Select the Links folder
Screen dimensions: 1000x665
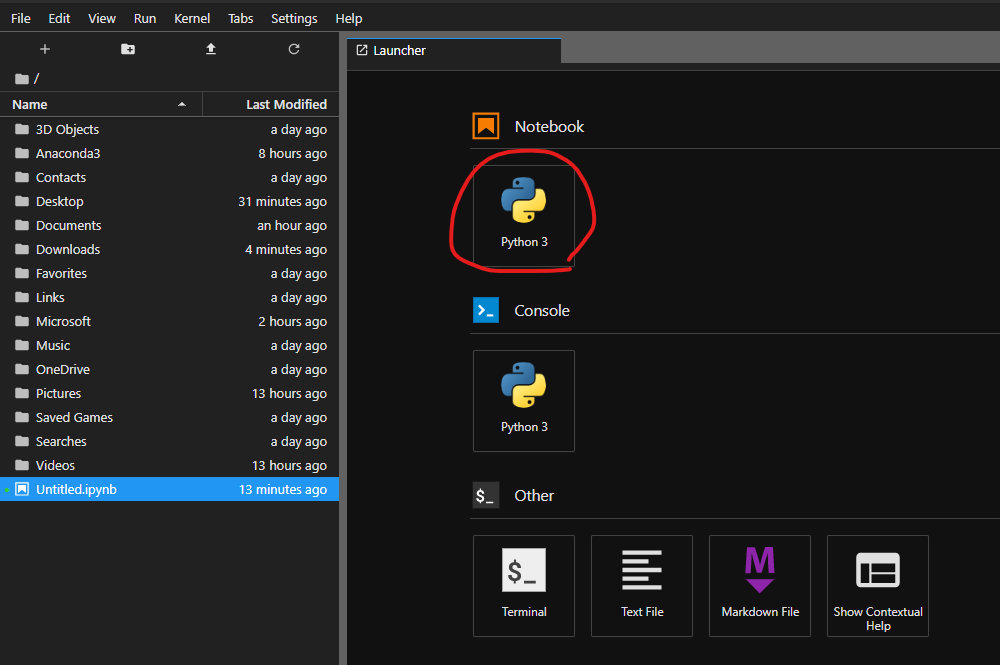[169, 297]
